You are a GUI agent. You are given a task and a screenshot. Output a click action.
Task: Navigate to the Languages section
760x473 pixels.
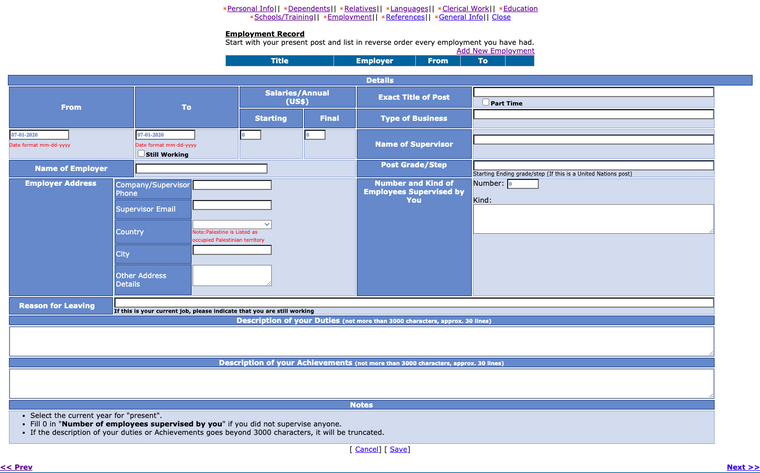tap(408, 8)
